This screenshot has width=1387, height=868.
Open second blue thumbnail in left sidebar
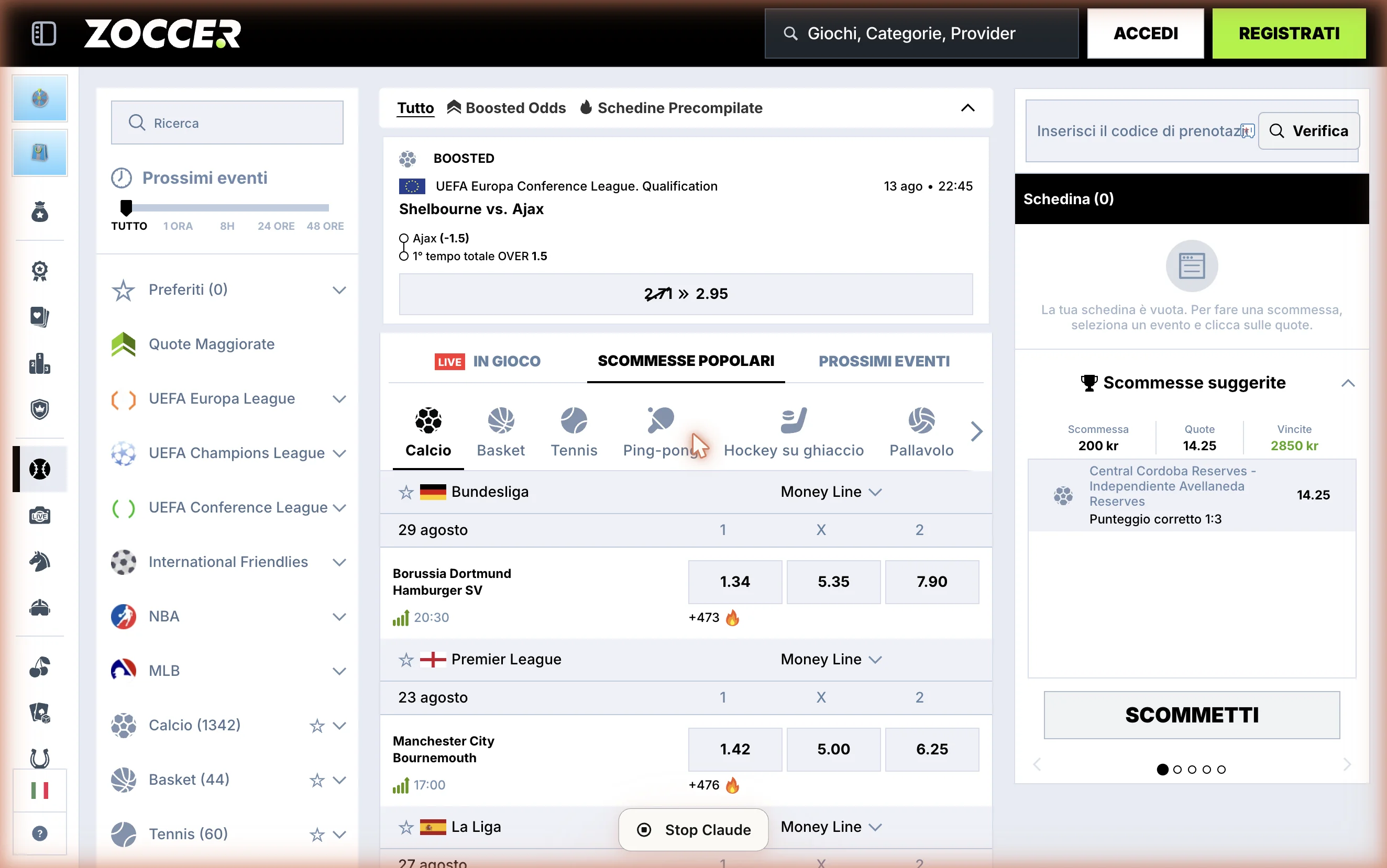[40, 153]
